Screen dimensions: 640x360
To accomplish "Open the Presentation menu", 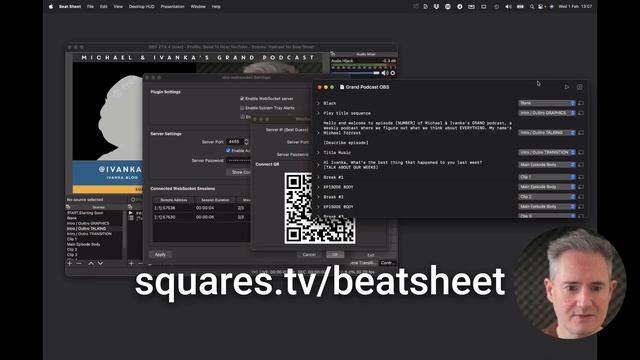I will tap(172, 7).
